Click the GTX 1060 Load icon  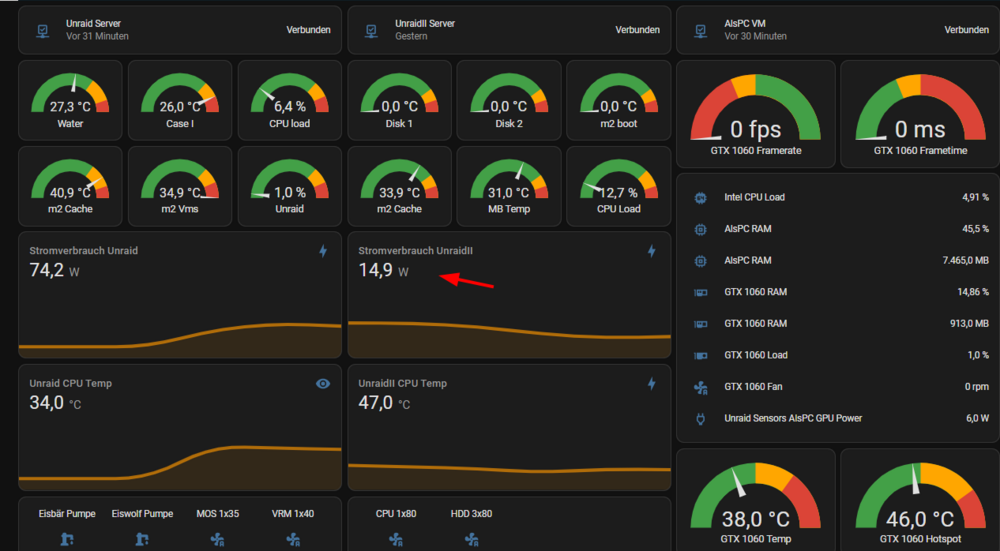click(x=700, y=355)
